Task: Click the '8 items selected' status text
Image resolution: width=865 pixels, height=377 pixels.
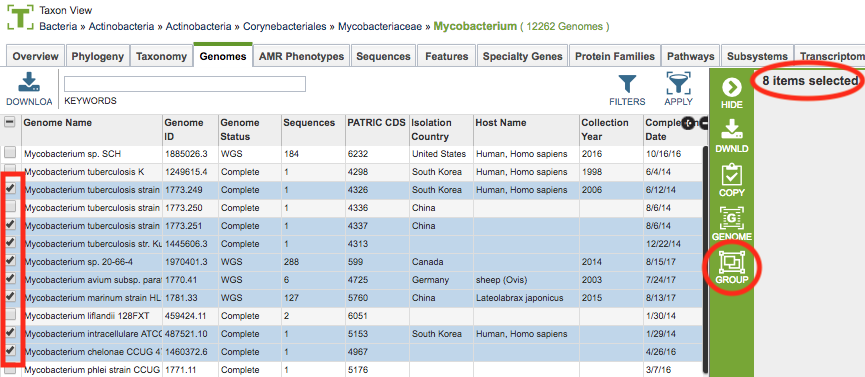Action: point(810,81)
